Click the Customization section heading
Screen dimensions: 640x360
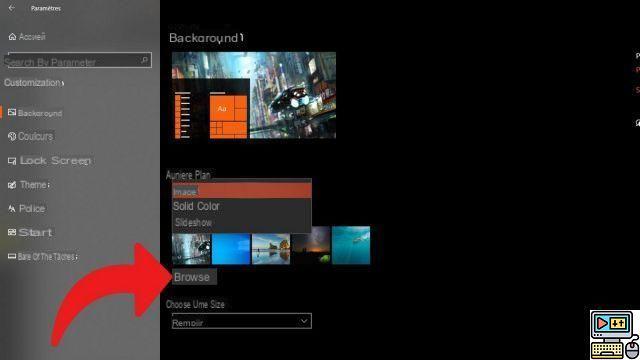[34, 83]
